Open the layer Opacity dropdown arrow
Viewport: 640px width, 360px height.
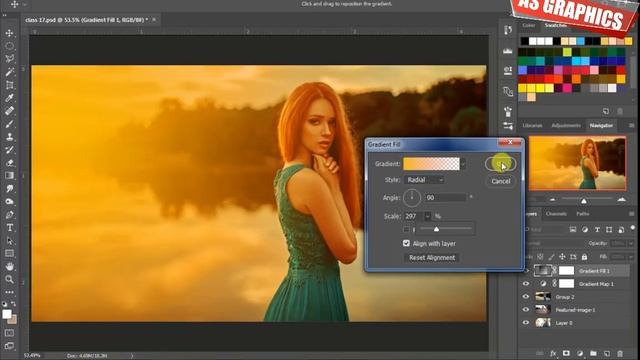click(x=631, y=243)
